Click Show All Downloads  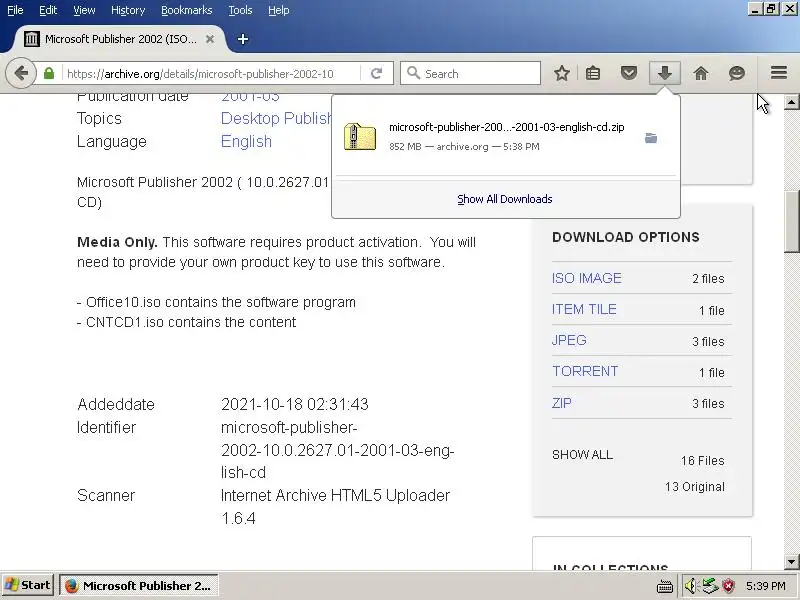tap(505, 199)
